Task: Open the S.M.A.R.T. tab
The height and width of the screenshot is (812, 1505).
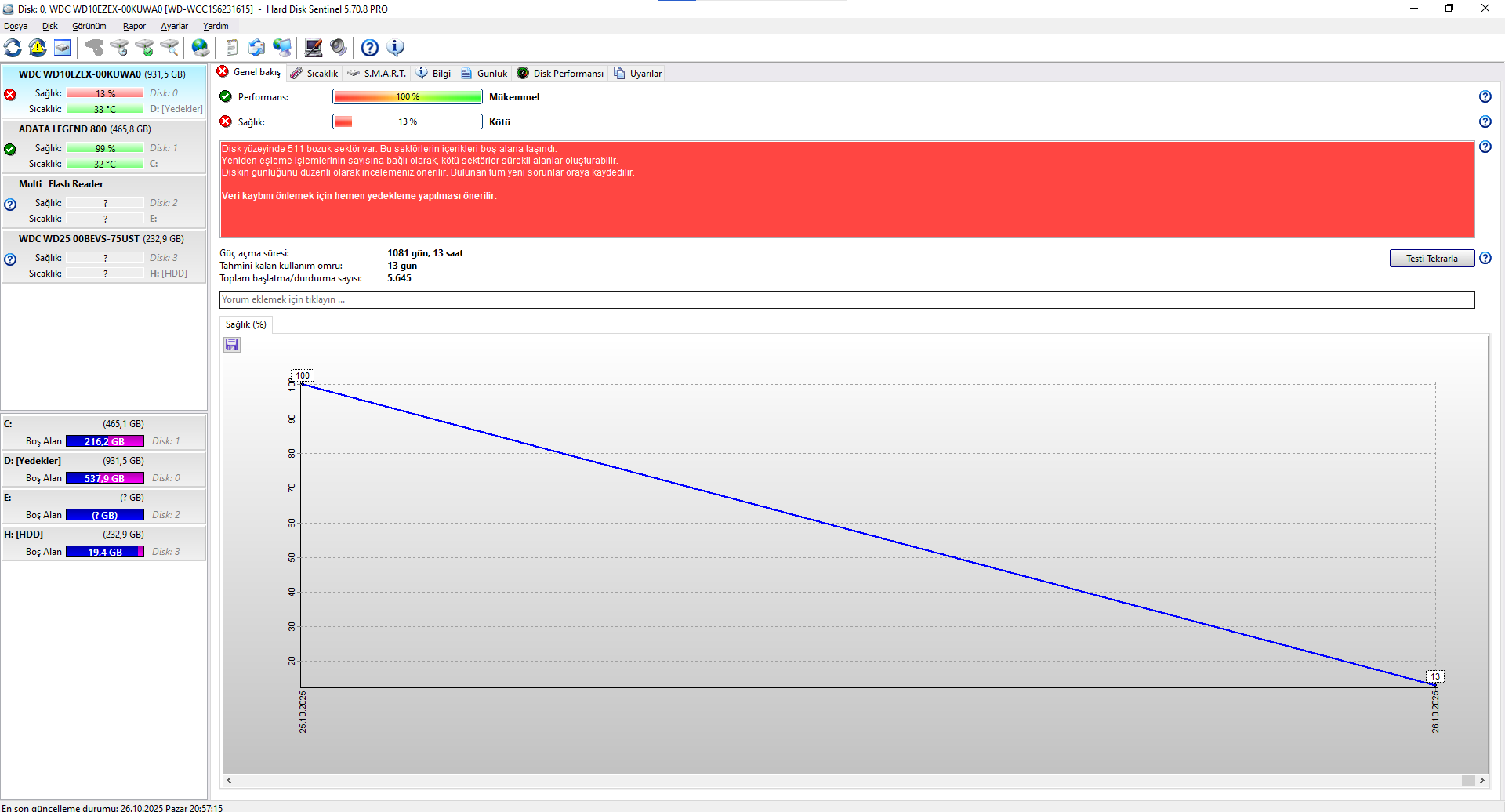Action: [377, 73]
